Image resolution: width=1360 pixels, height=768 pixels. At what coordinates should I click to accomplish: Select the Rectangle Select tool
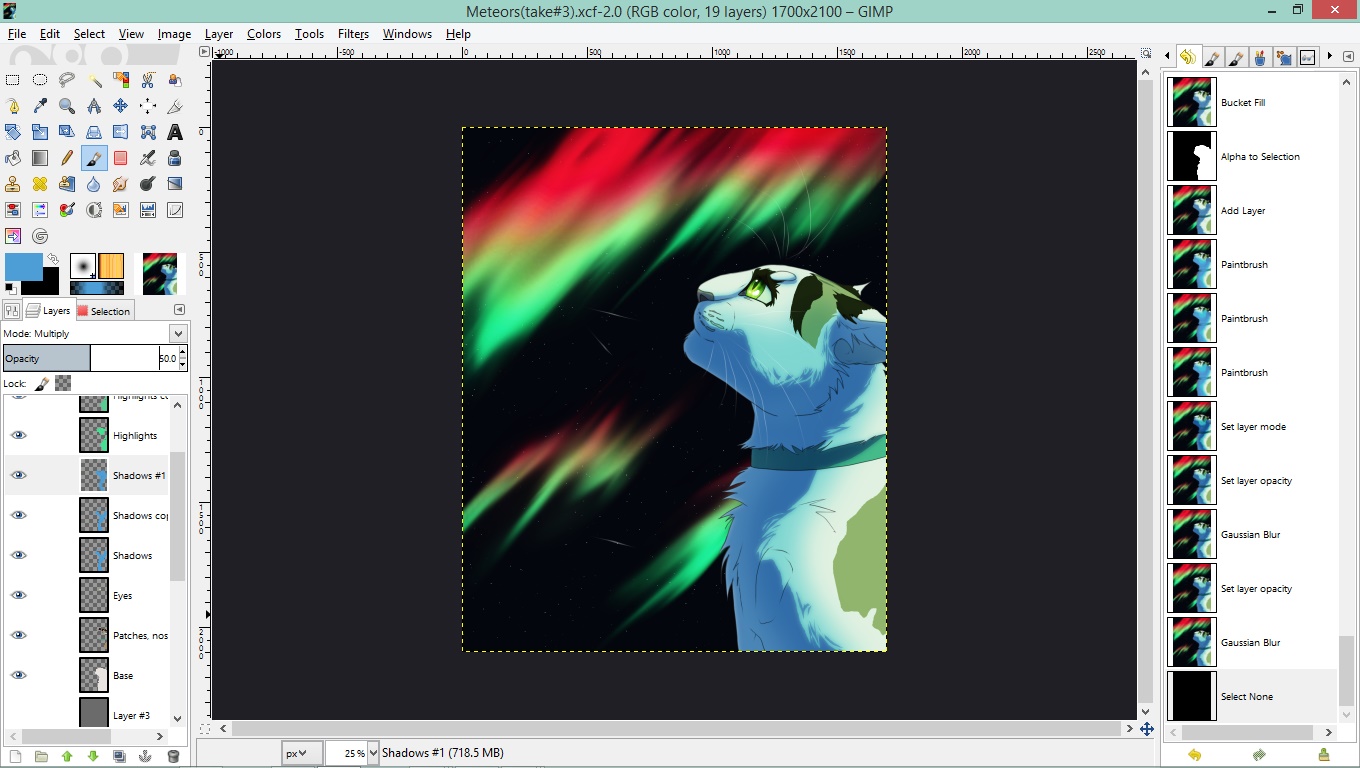pos(13,80)
